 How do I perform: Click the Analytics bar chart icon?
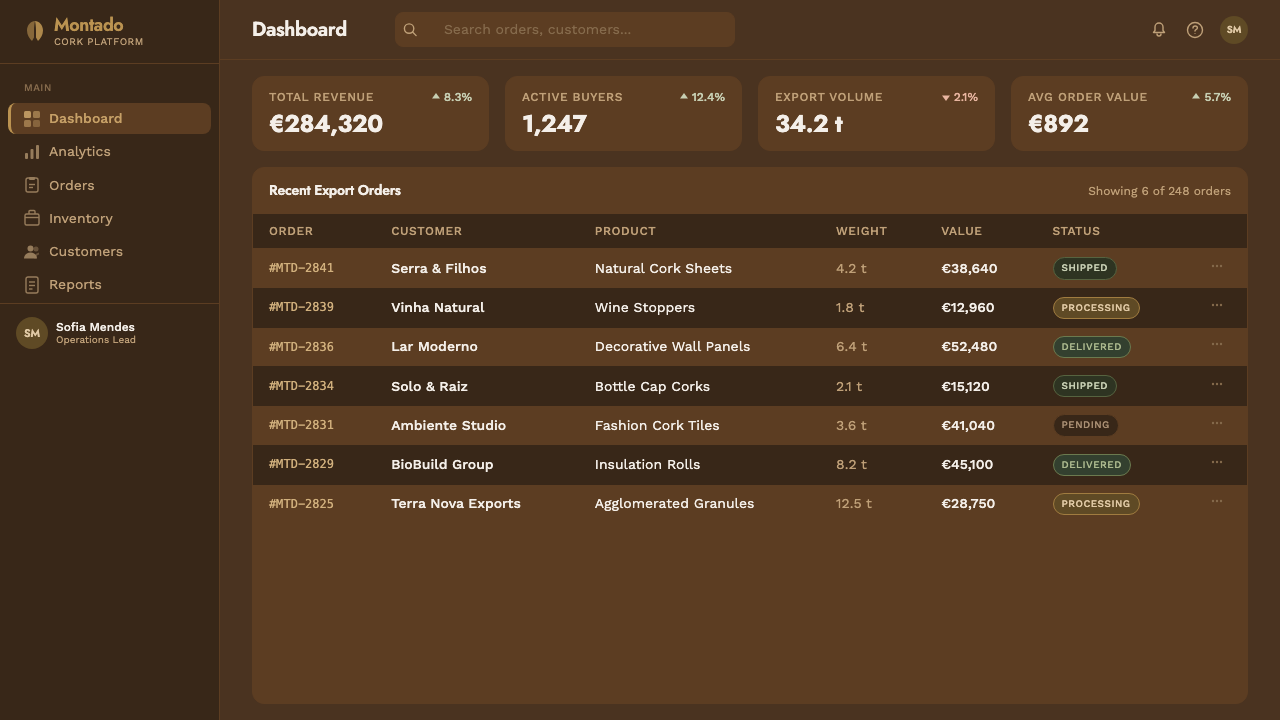(x=32, y=152)
